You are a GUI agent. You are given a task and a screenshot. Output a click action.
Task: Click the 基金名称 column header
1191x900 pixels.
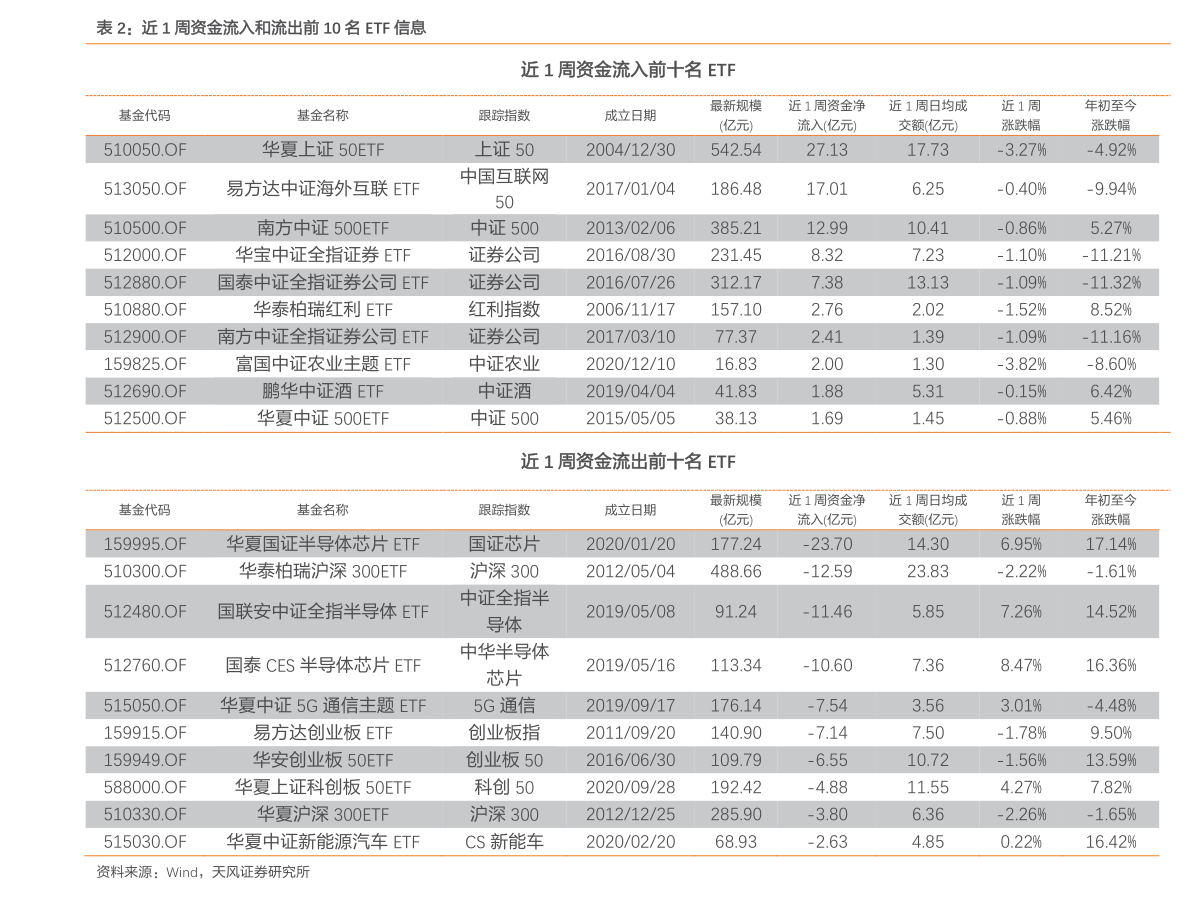[x=324, y=114]
